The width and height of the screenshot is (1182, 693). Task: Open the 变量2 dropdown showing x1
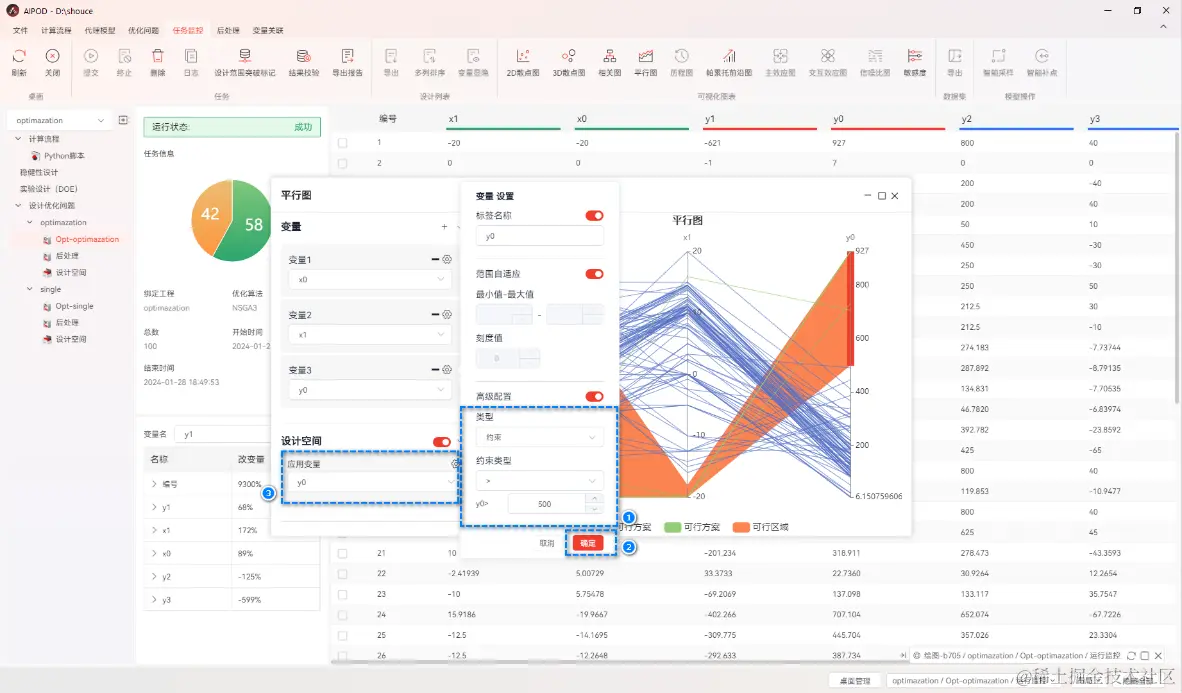pos(369,335)
